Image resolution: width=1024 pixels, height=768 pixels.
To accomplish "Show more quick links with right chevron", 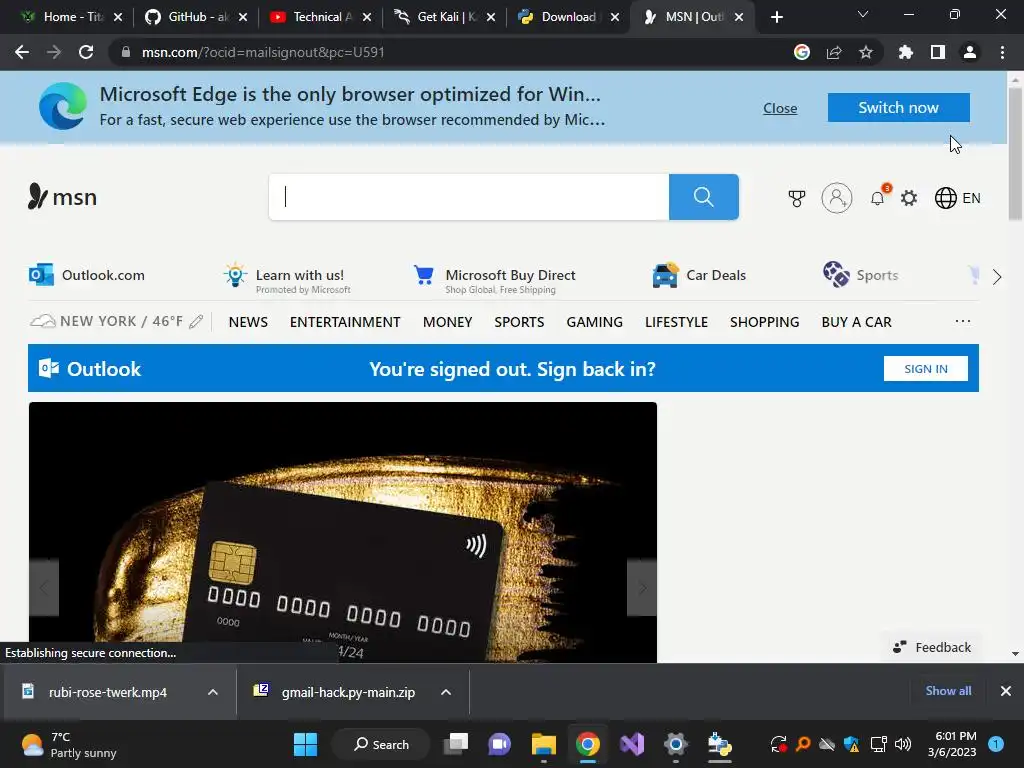I will (997, 277).
